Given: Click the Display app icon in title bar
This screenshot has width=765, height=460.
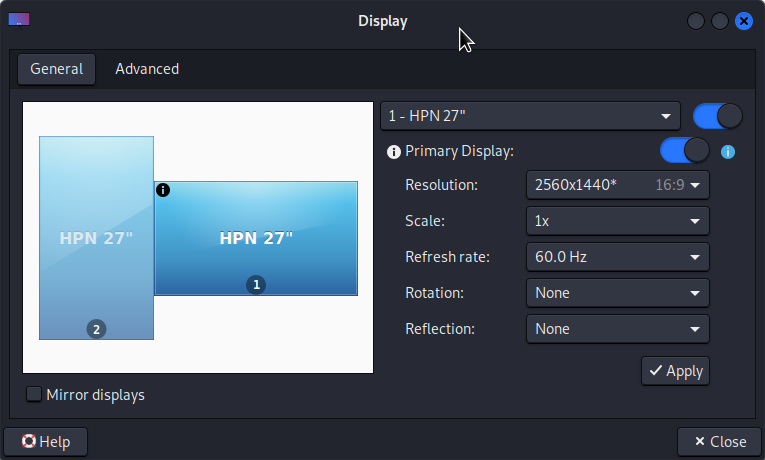Looking at the screenshot, I should pos(19,20).
